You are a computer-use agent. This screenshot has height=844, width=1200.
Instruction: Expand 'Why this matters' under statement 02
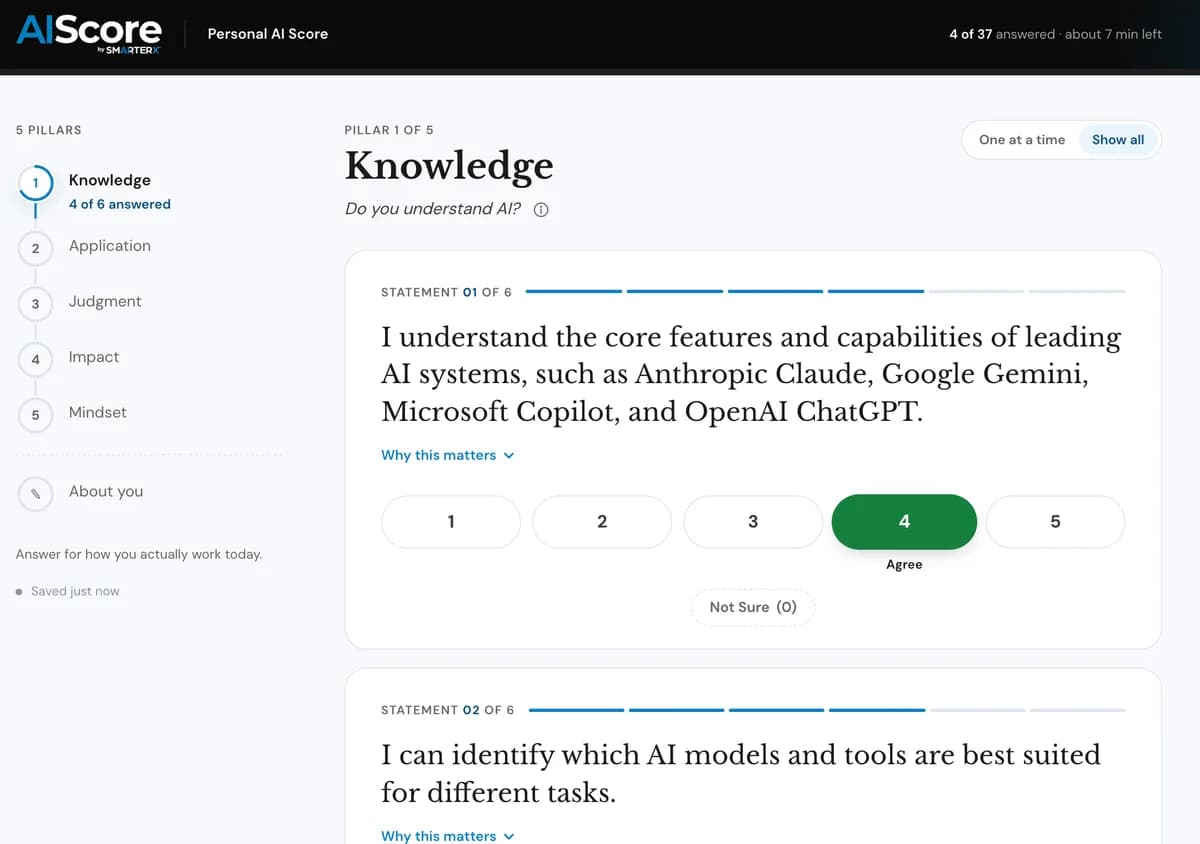coord(448,836)
